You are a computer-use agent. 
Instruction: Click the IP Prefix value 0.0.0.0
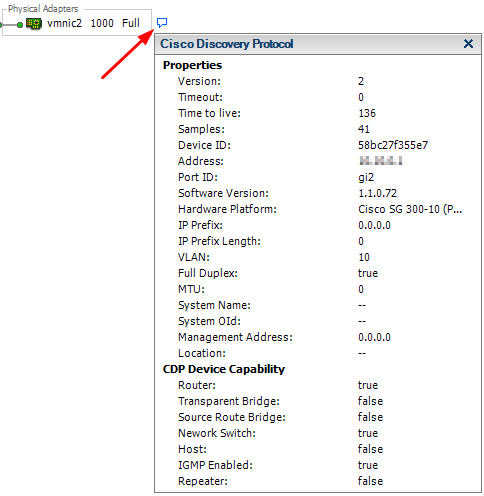click(x=374, y=225)
